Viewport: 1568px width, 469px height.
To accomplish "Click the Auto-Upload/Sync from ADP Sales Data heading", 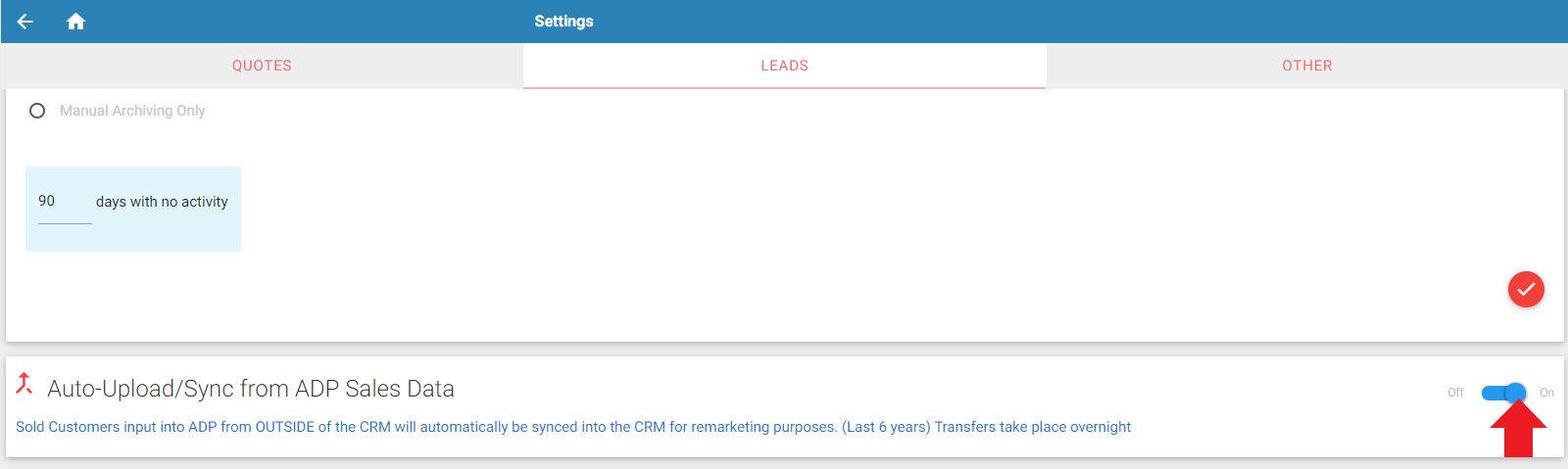I will coord(251,389).
